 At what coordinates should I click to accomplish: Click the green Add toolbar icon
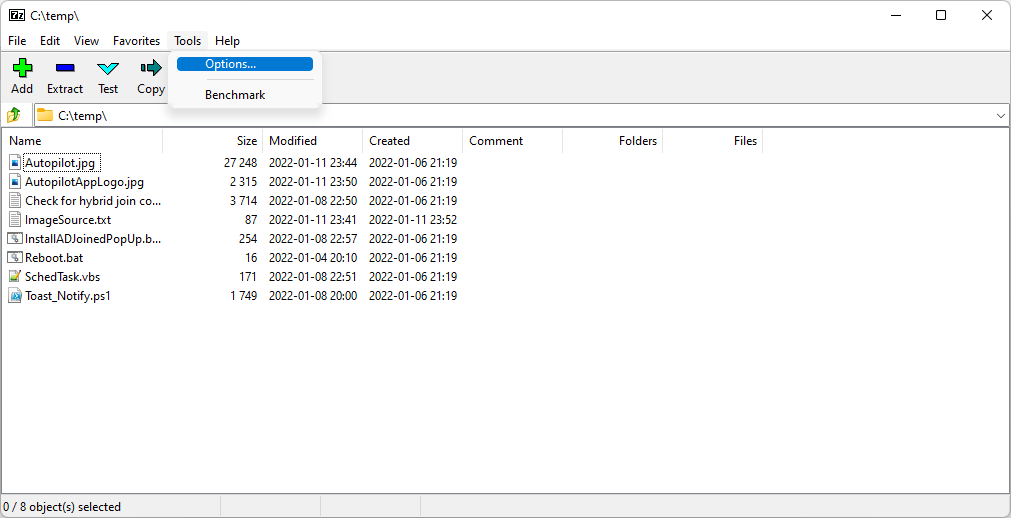(22, 68)
